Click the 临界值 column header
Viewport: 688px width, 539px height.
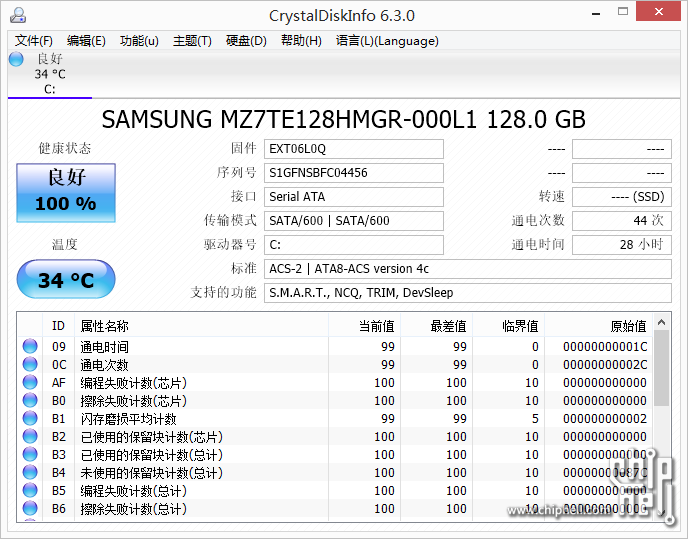pos(509,326)
